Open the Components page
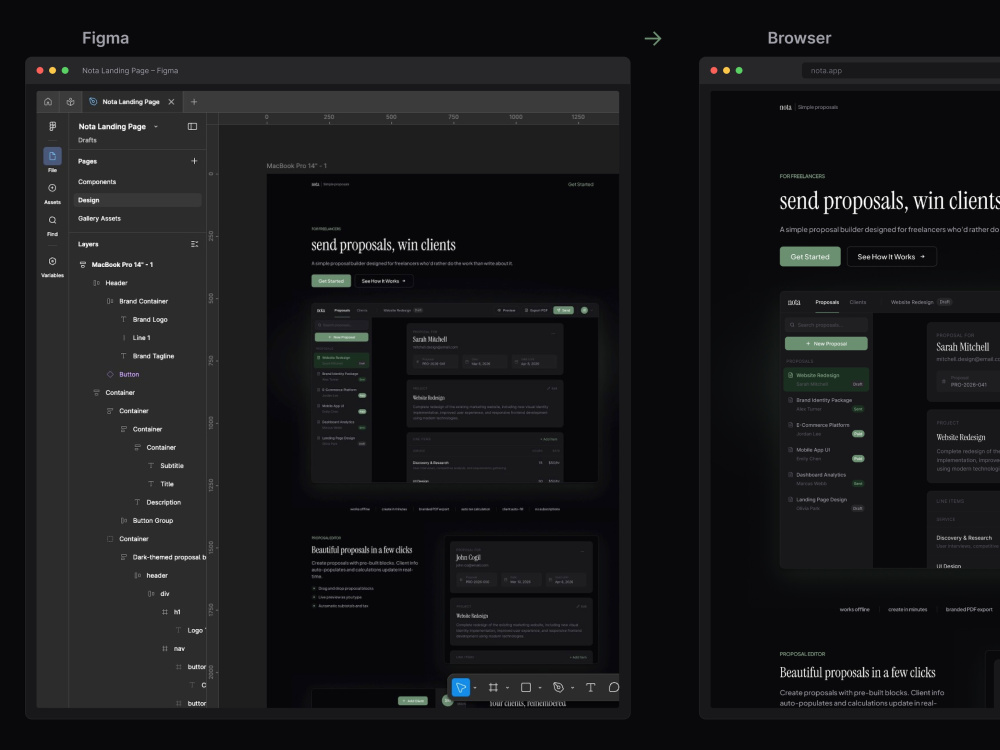 click(97, 182)
